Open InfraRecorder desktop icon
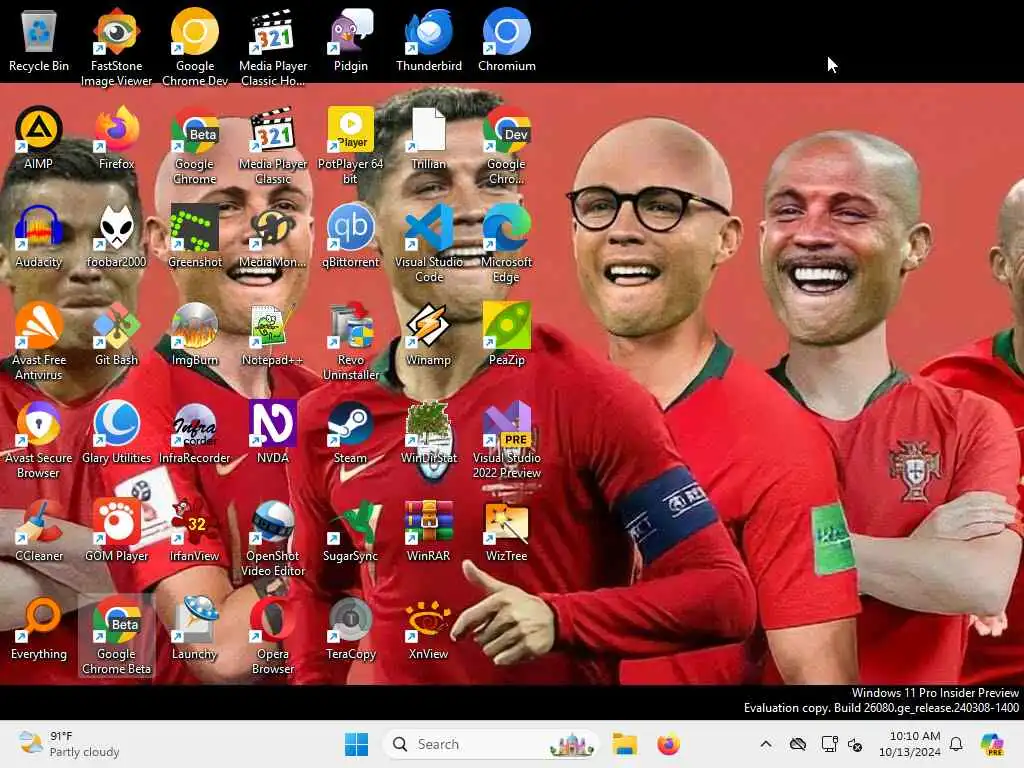Screen dimensions: 1024x768 tap(195, 432)
